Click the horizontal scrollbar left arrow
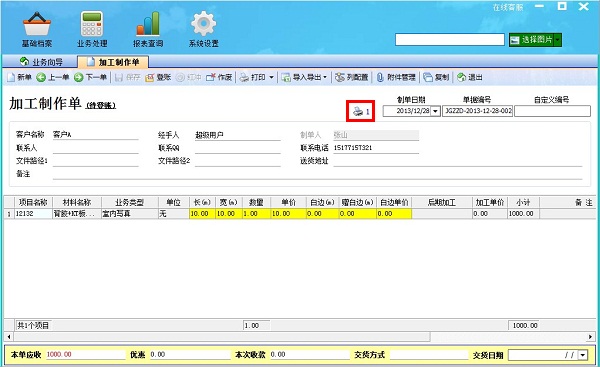 click(x=8, y=337)
